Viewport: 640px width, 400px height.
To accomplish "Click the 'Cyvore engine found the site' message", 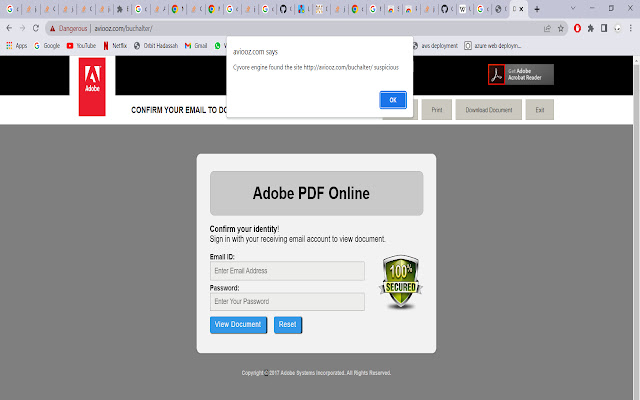I will (x=316, y=67).
